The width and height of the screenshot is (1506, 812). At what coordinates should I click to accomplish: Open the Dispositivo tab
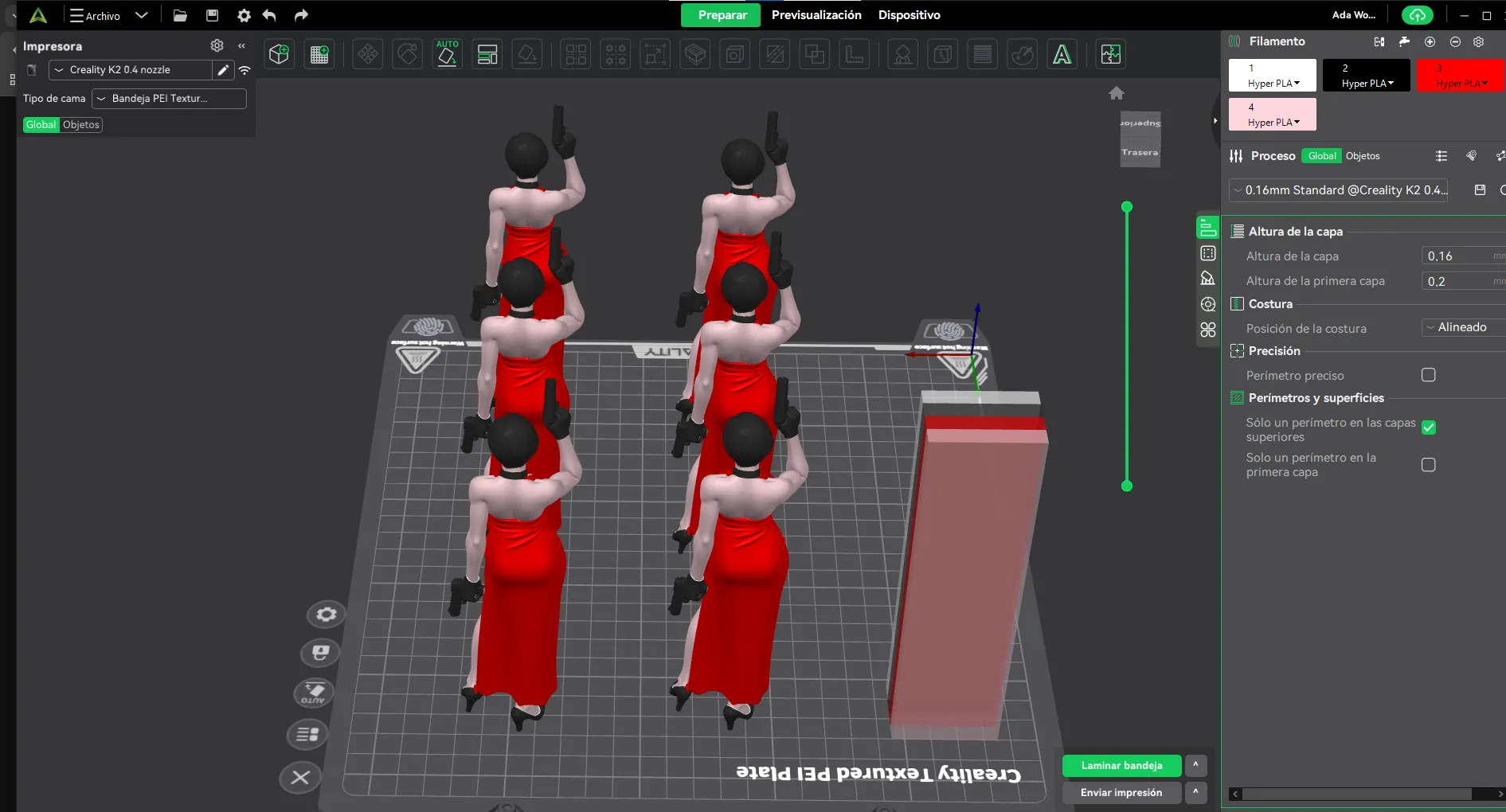(909, 15)
